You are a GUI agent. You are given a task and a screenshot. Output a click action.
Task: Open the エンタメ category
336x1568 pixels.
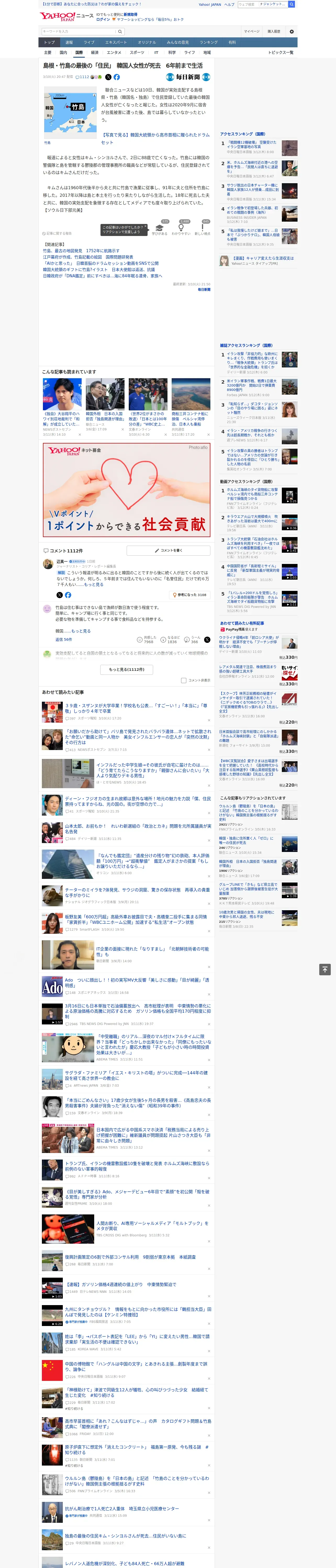coord(114,52)
